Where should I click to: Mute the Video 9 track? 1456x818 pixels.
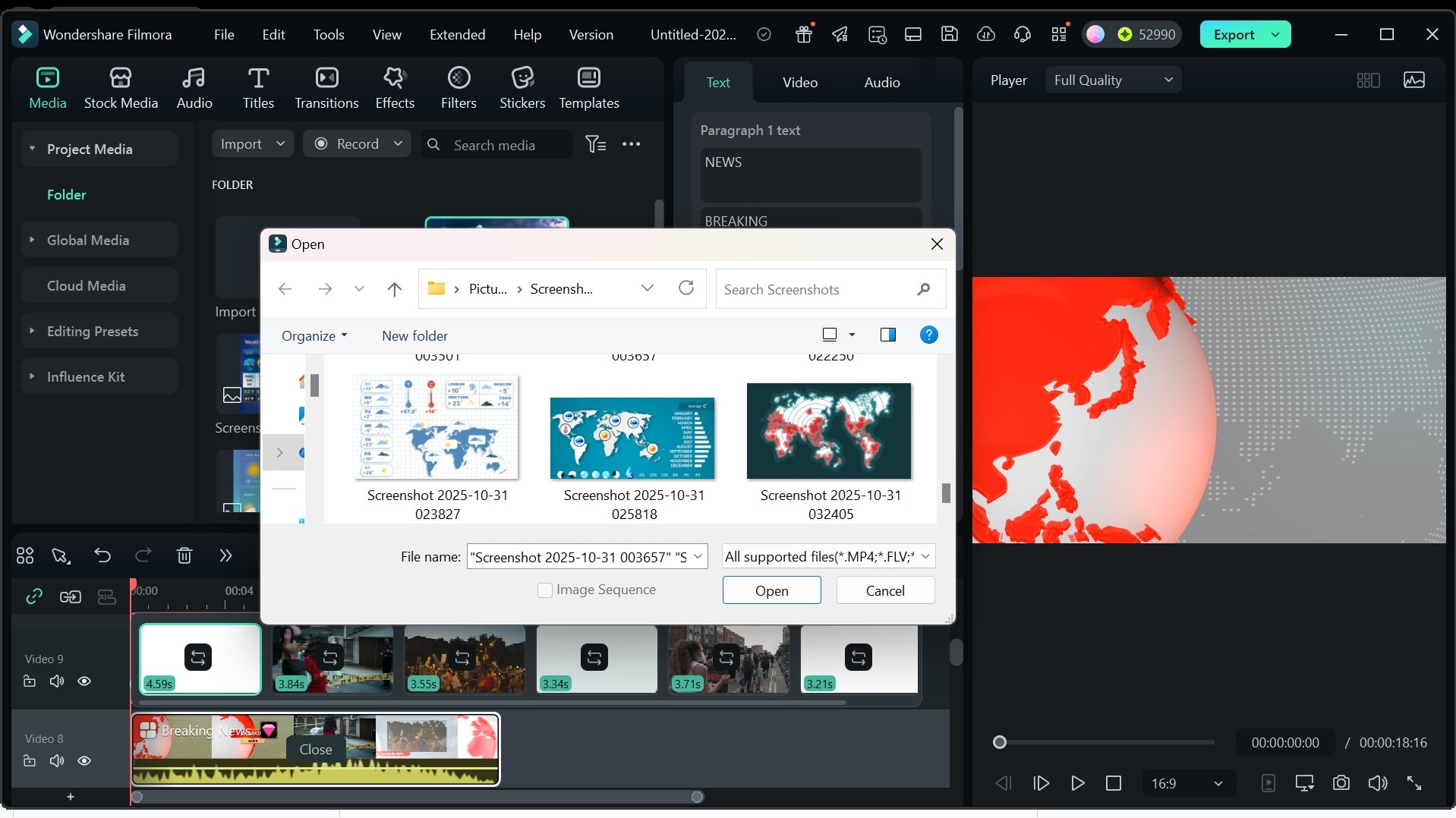tap(57, 681)
